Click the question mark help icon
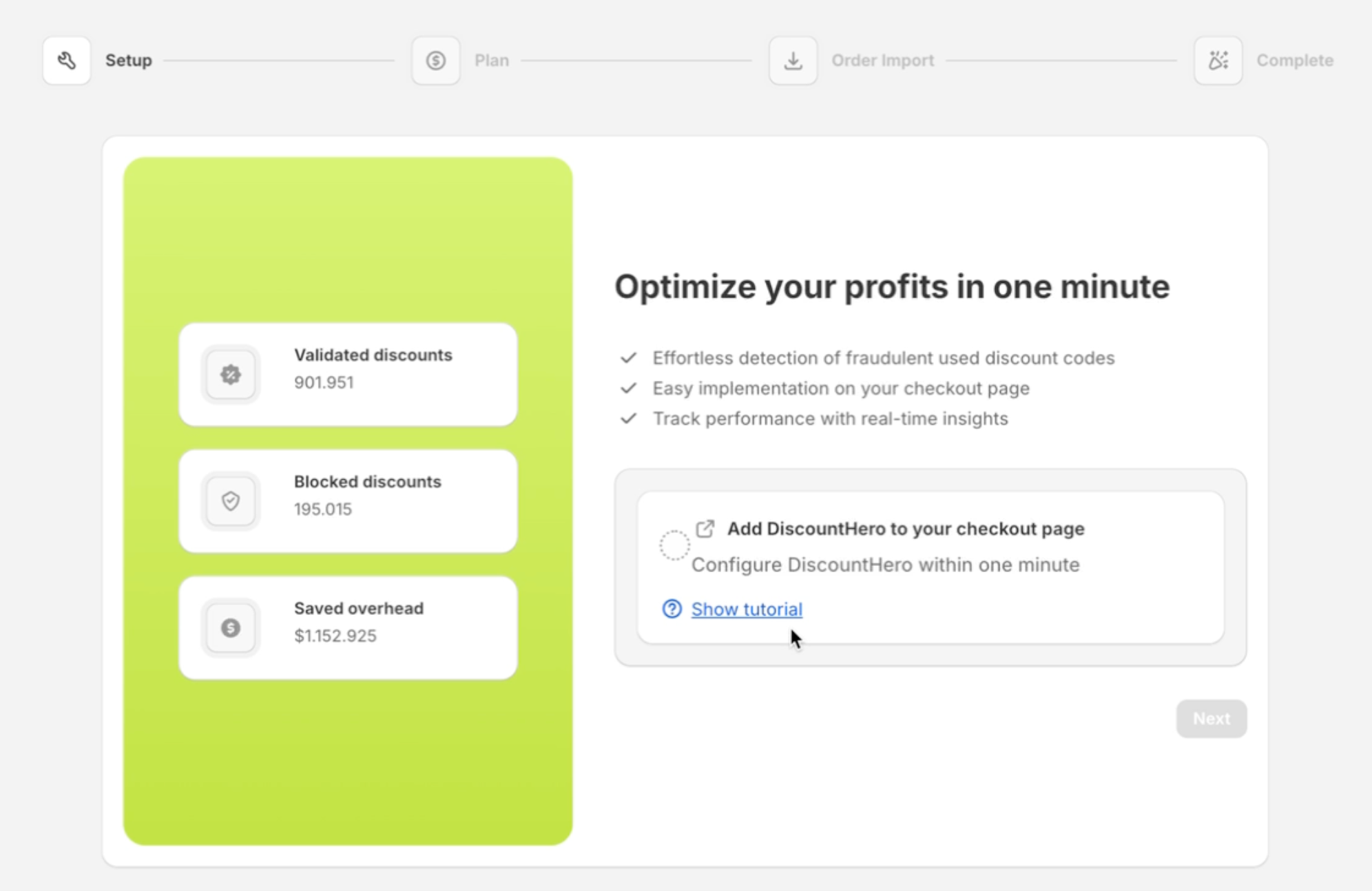 coord(672,609)
